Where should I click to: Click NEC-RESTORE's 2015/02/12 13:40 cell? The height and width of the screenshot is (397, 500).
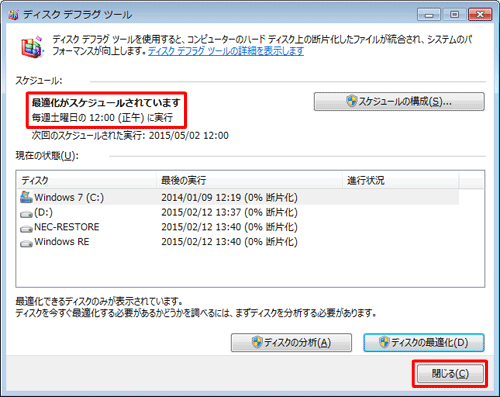(229, 227)
